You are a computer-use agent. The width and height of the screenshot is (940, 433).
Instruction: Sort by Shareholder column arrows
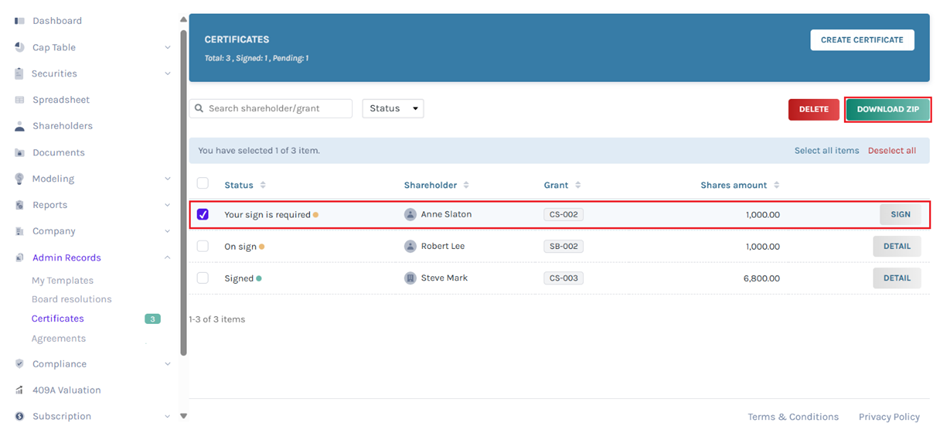[466, 185]
